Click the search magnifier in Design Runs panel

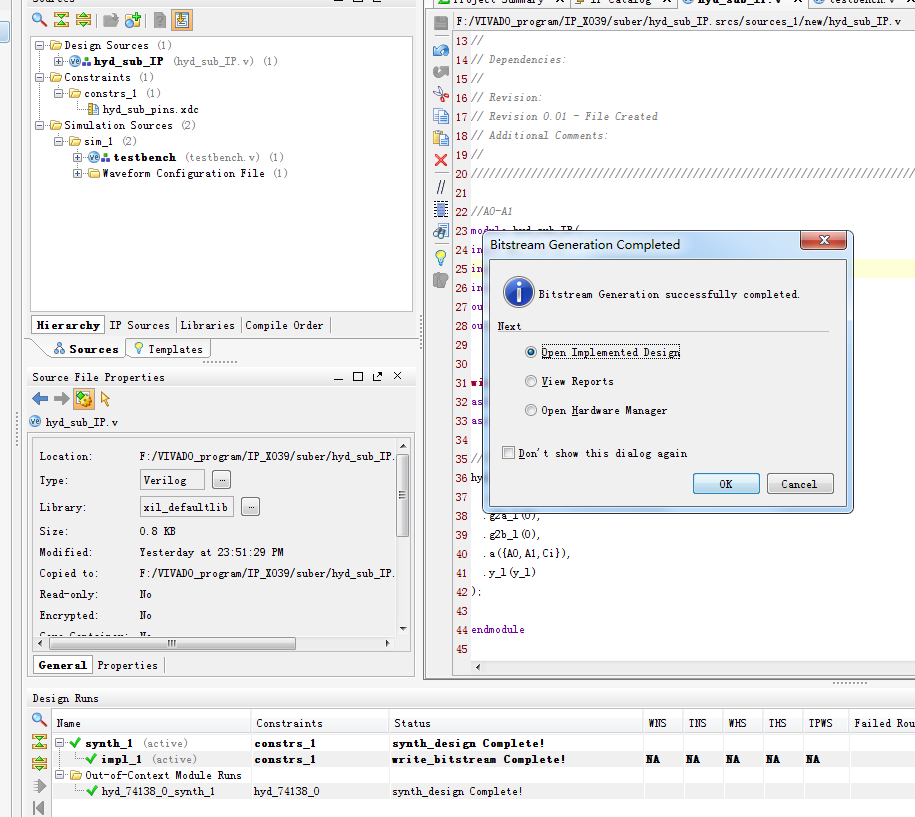pos(40,720)
